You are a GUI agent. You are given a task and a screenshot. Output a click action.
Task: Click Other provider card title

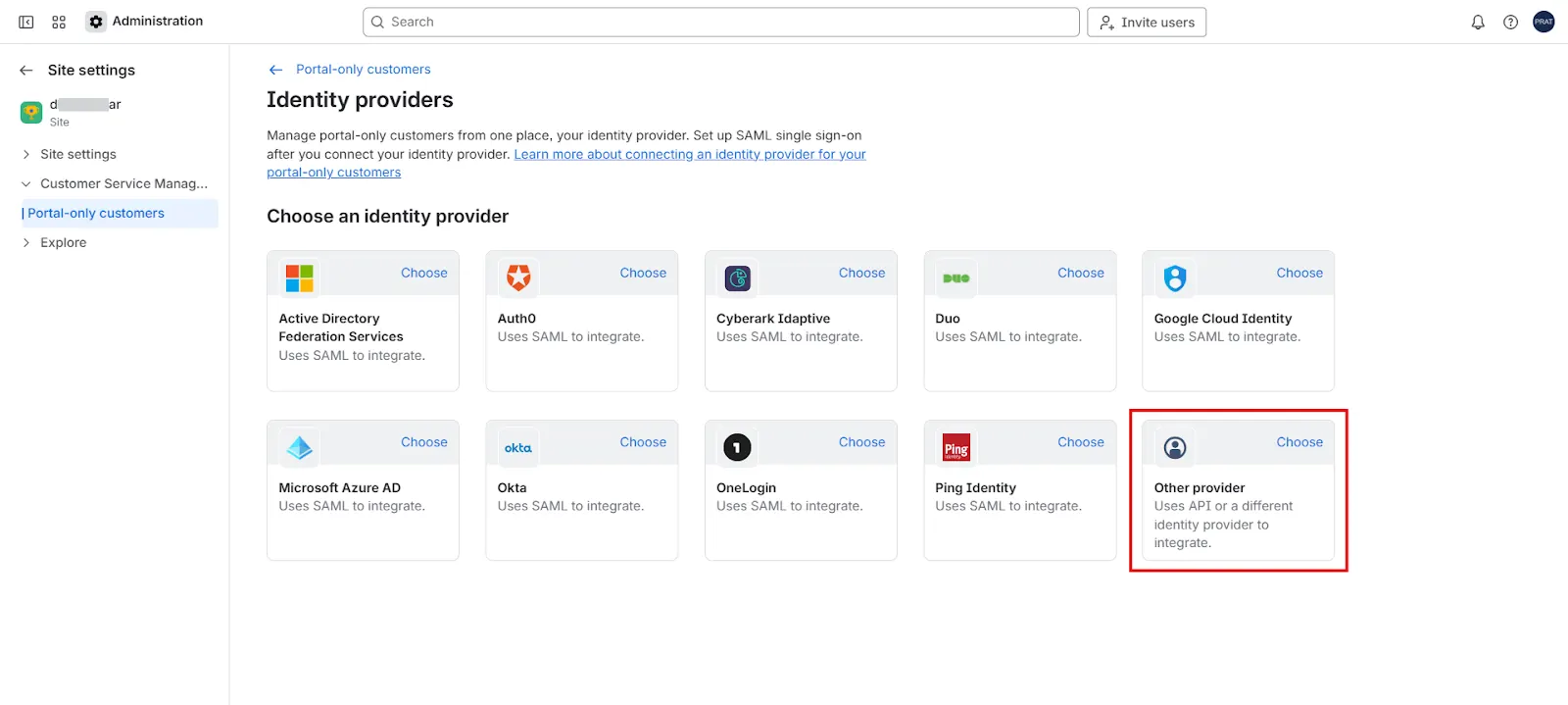pyautogui.click(x=1200, y=488)
